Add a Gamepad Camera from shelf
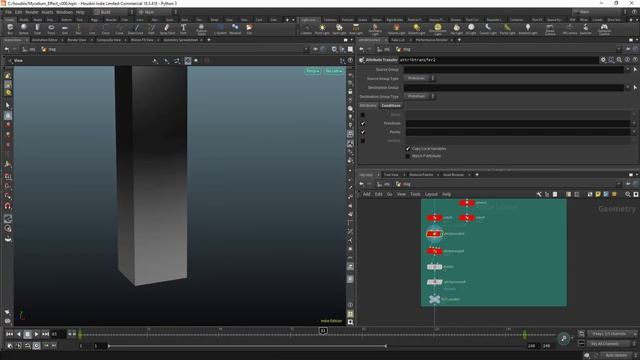 pyautogui.click(x=604, y=29)
